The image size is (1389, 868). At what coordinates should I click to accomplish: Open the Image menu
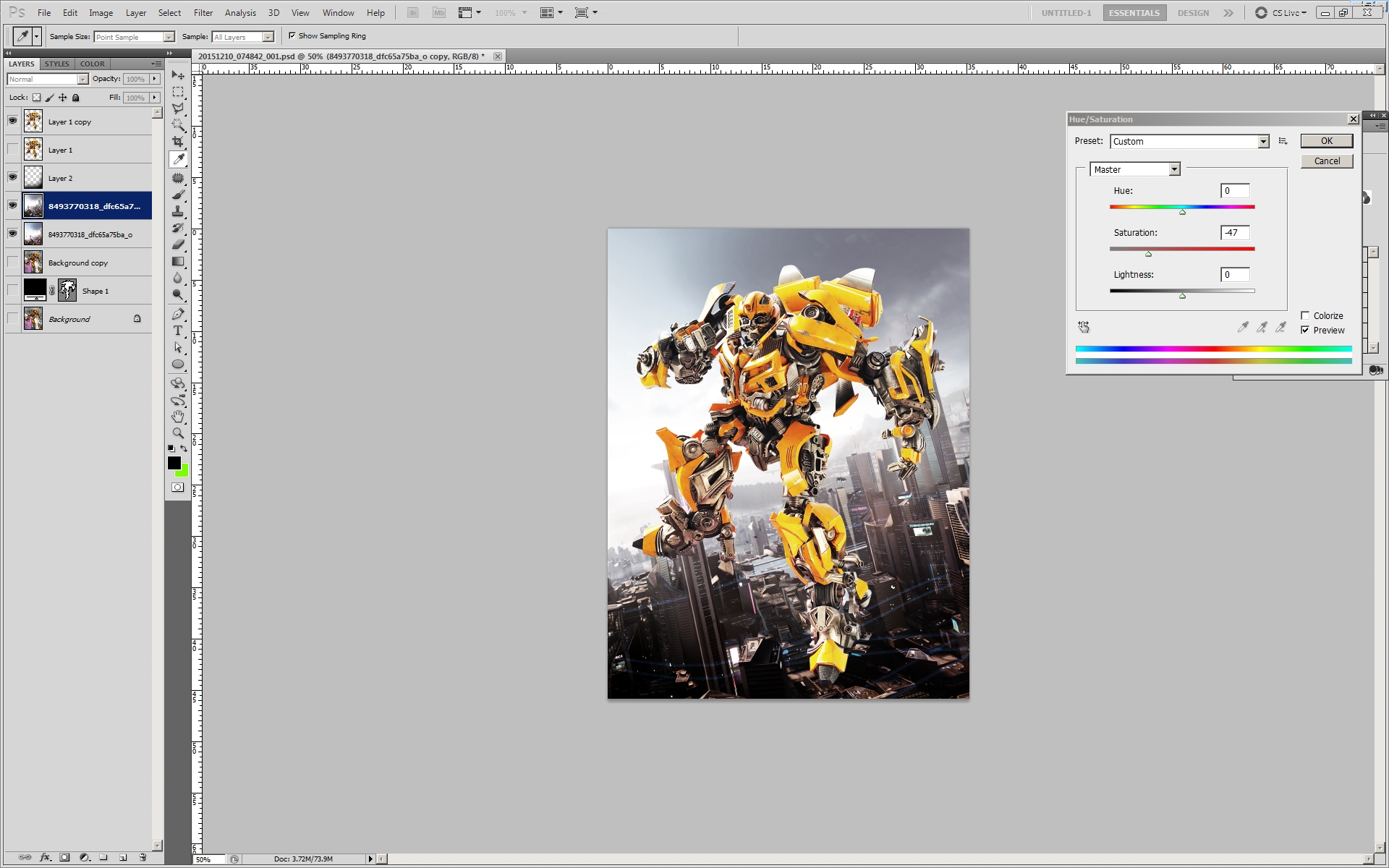[101, 12]
